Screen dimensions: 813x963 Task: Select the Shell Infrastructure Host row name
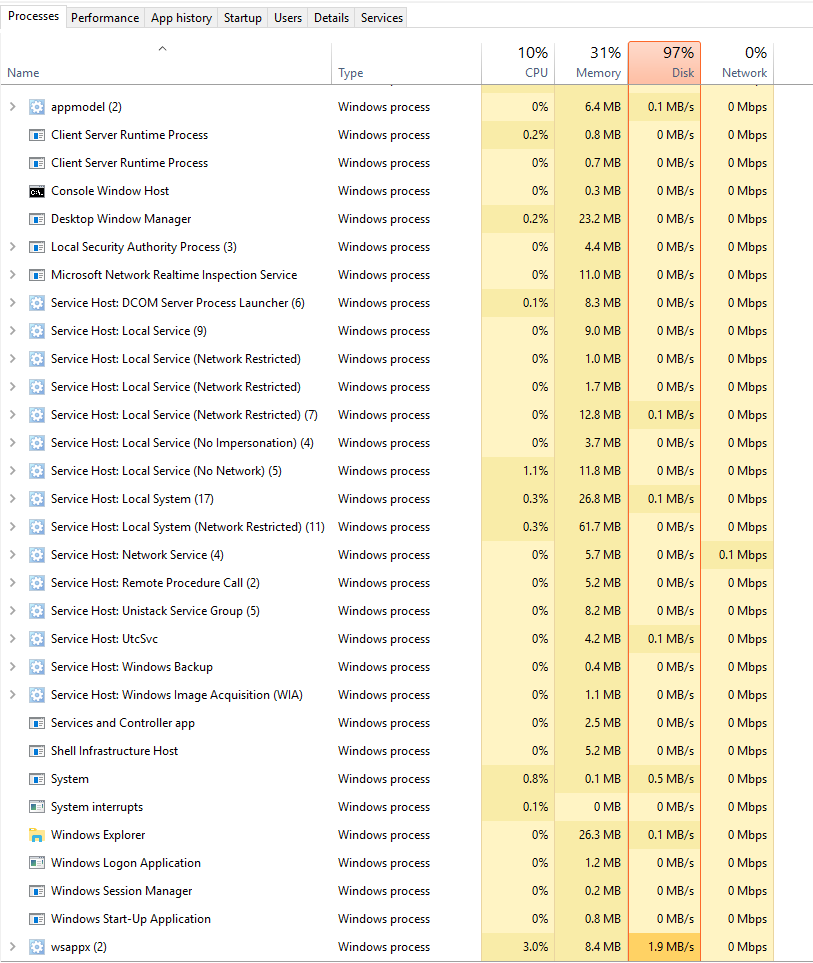[x=114, y=751]
